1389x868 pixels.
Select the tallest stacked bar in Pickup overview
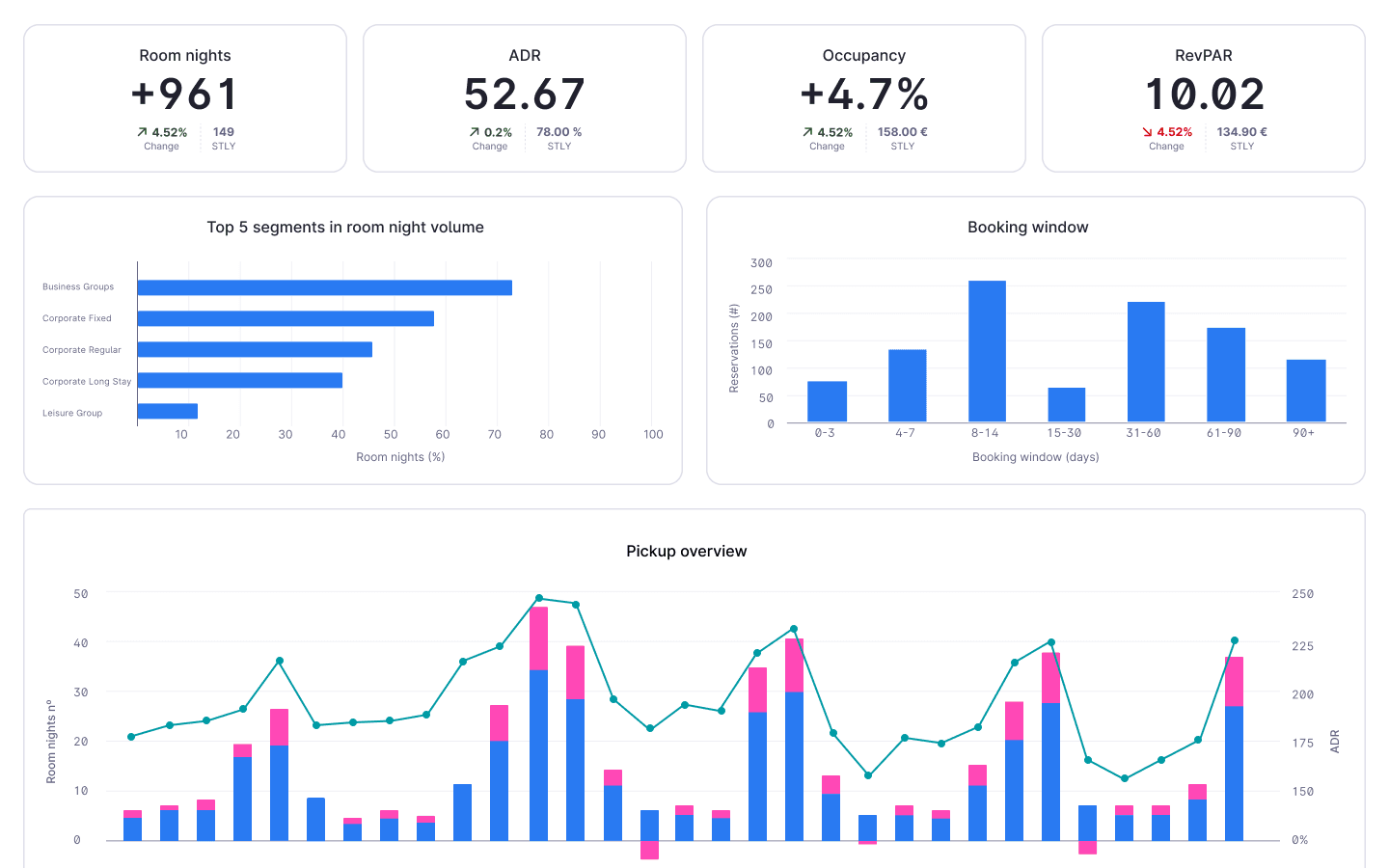[x=539, y=723]
